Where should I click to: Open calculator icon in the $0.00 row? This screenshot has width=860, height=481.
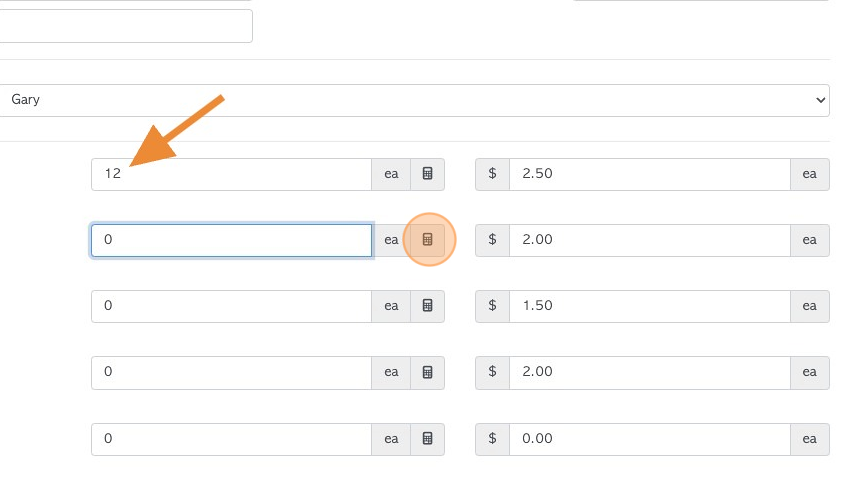coord(427,439)
